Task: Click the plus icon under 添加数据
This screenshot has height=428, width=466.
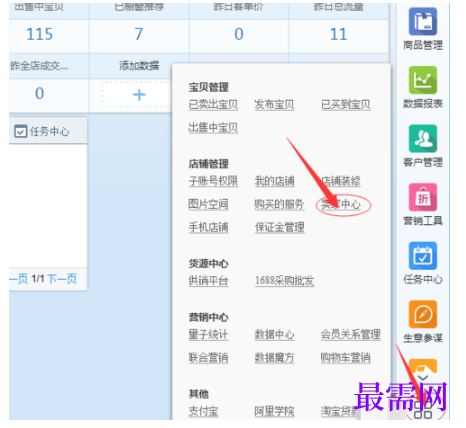Action: (139, 95)
